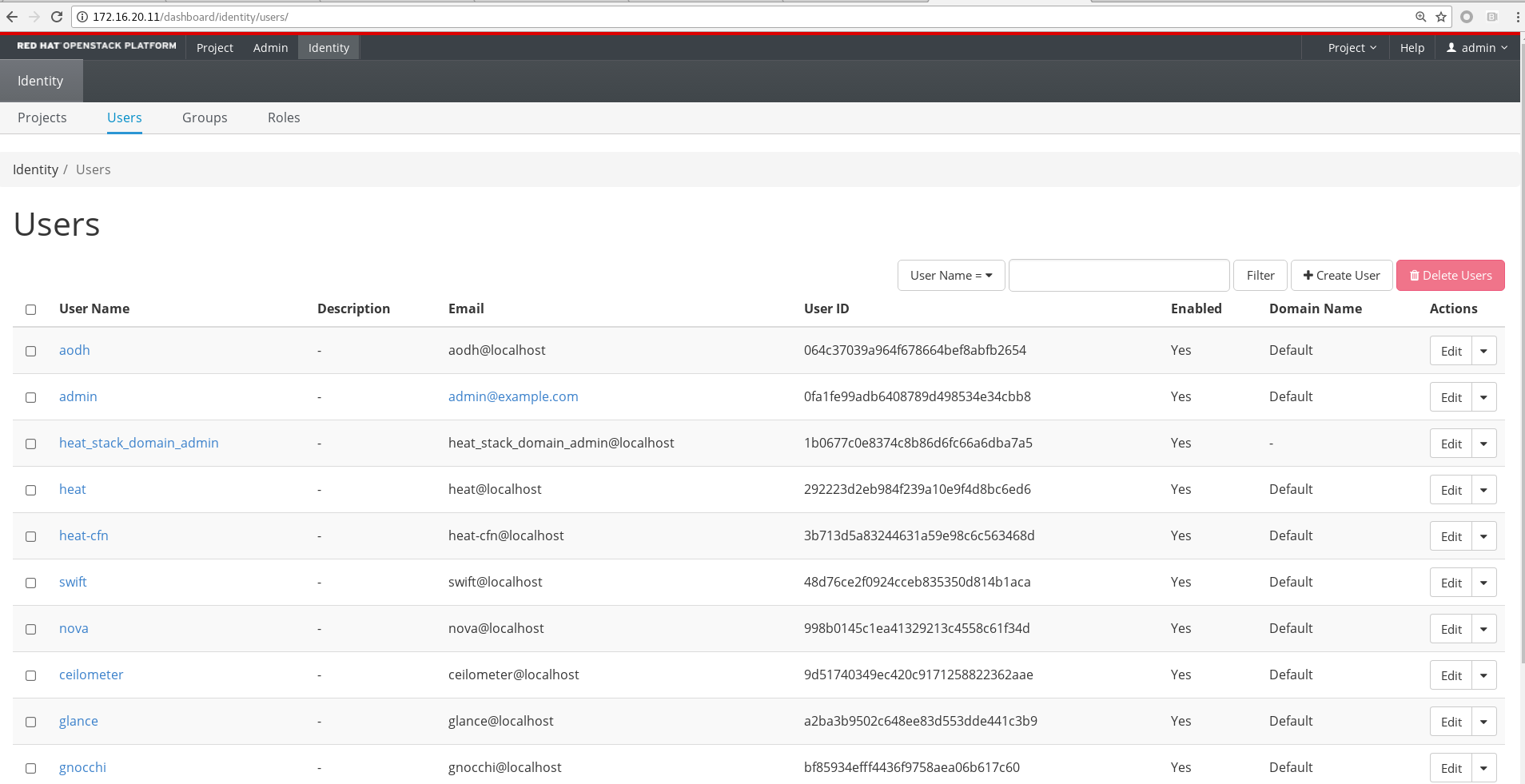
Task: Click user ID 064c37039a964f678664bef8abfb2654
Action: [x=915, y=350]
